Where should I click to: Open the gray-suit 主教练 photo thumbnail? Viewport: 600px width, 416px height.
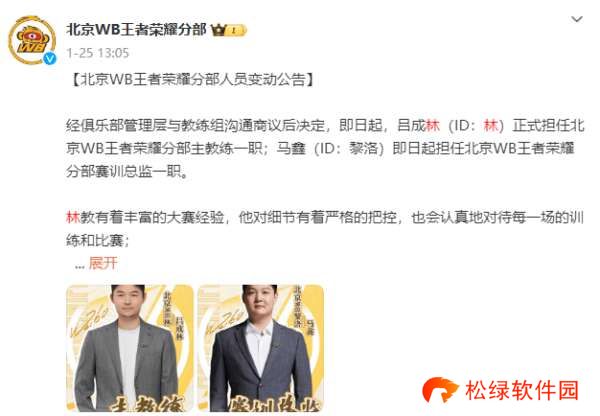coord(130,348)
